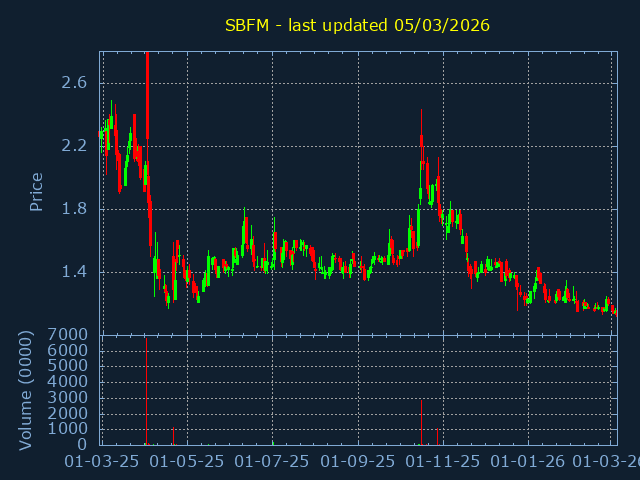Select the 01-09-25 date label
Image resolution: width=640 pixels, height=480 pixels.
pyautogui.click(x=358, y=461)
